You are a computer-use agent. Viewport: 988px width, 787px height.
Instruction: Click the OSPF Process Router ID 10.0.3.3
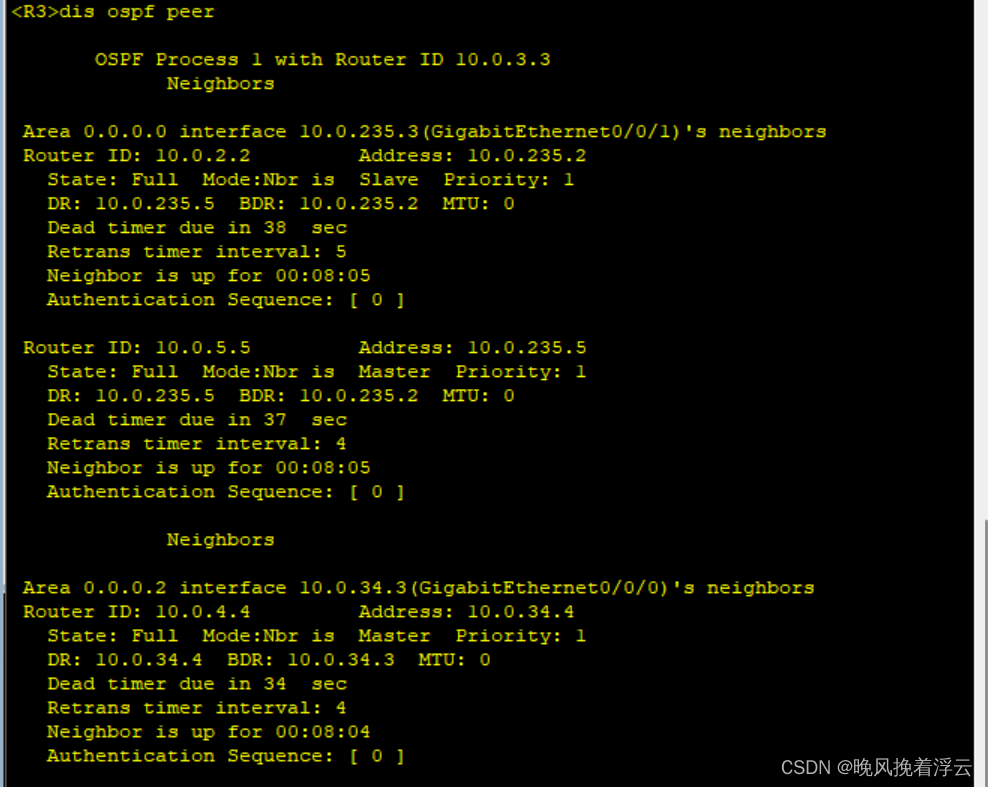pos(503,60)
